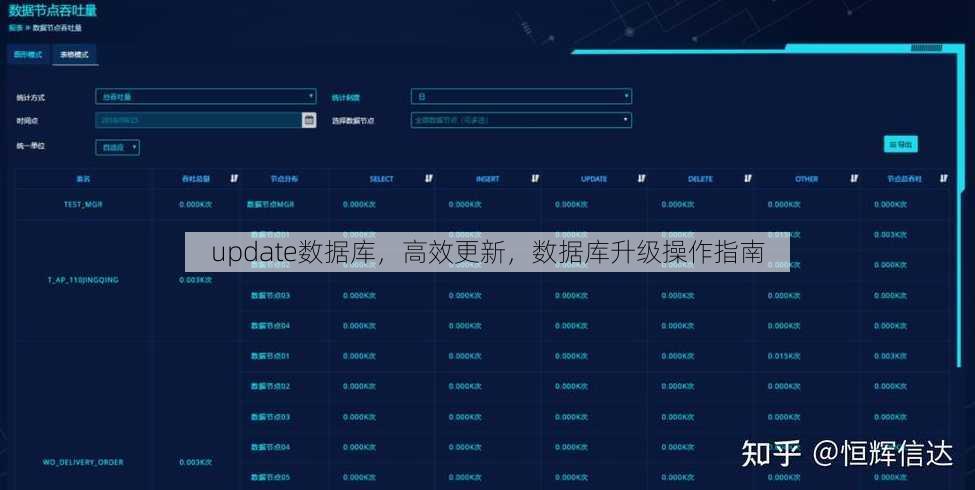Sort by 节点总吞吐 column using sort icon
975x490 pixels.
(943, 178)
